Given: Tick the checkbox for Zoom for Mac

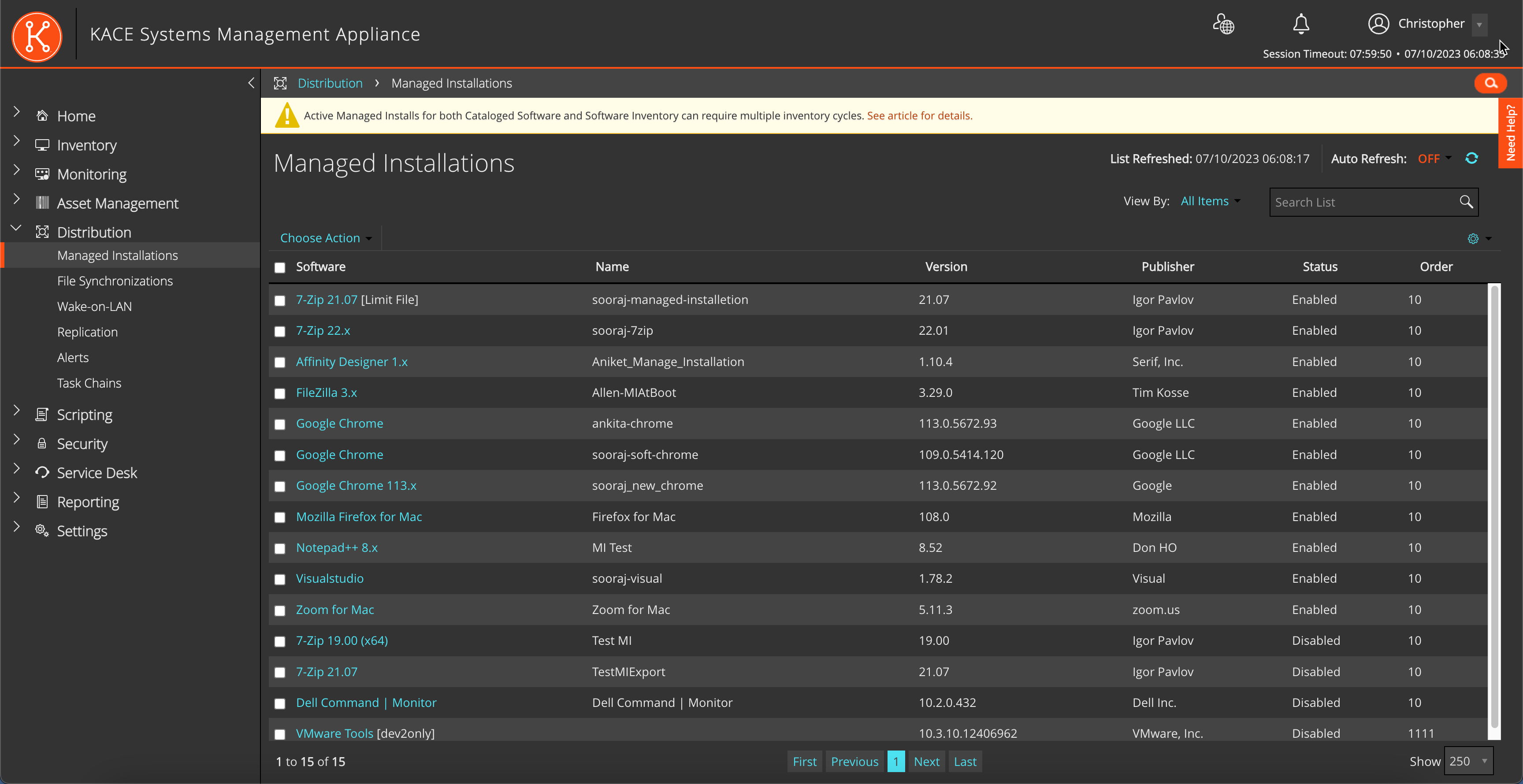Looking at the screenshot, I should tap(280, 610).
